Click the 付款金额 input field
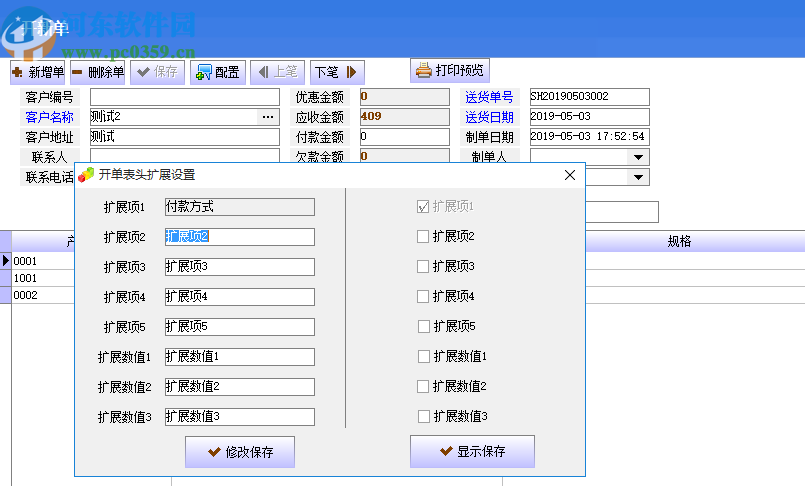This screenshot has width=805, height=486. pos(405,137)
